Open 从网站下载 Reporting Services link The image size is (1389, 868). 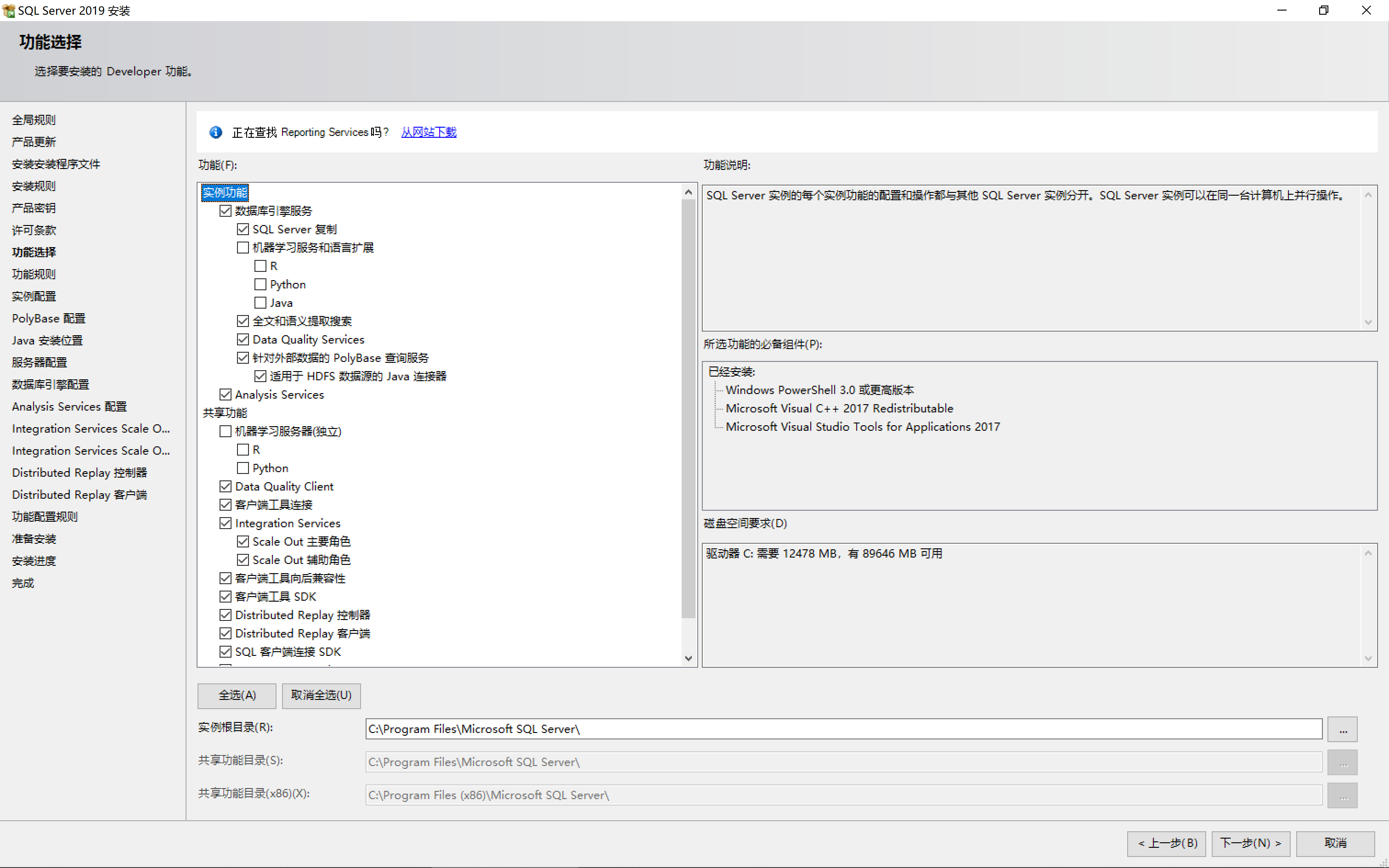click(429, 132)
